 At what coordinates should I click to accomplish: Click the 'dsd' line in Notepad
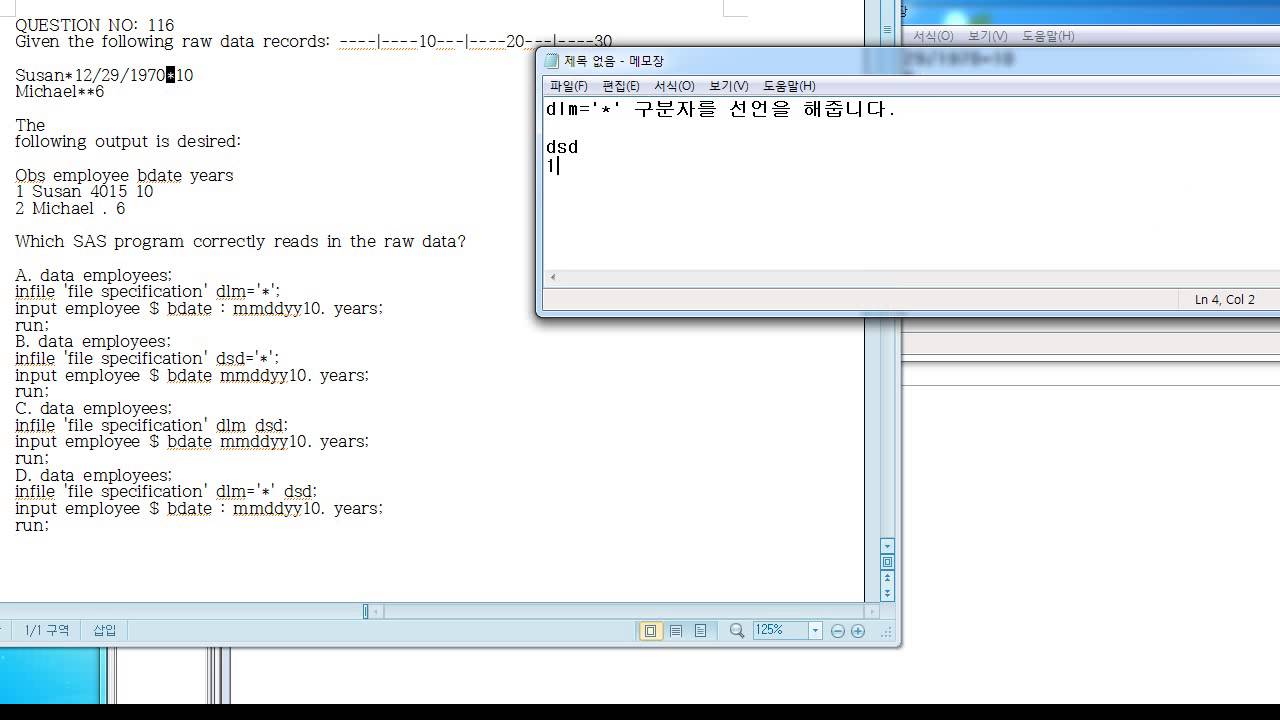click(562, 147)
